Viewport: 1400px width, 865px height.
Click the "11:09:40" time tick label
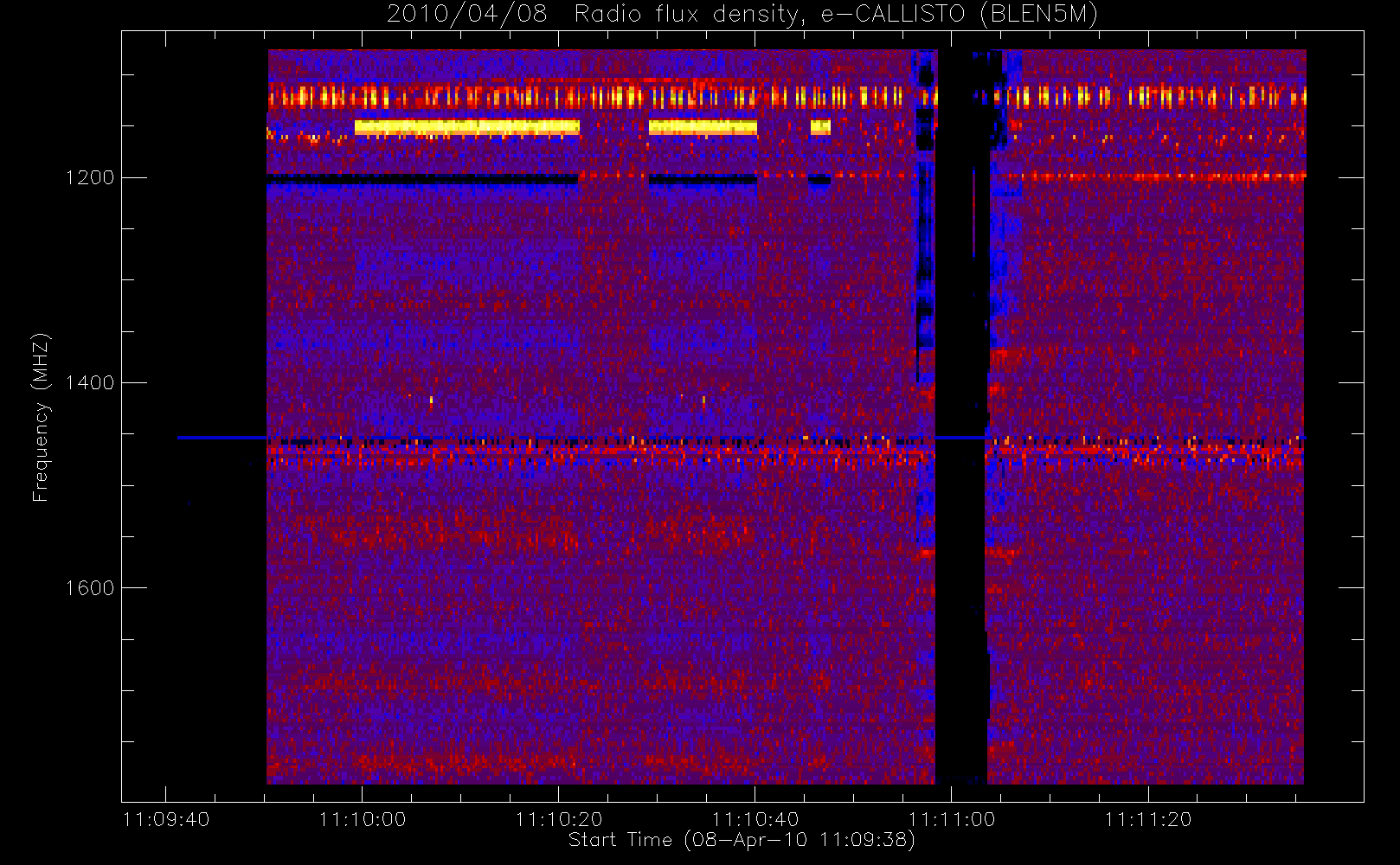pyautogui.click(x=166, y=819)
